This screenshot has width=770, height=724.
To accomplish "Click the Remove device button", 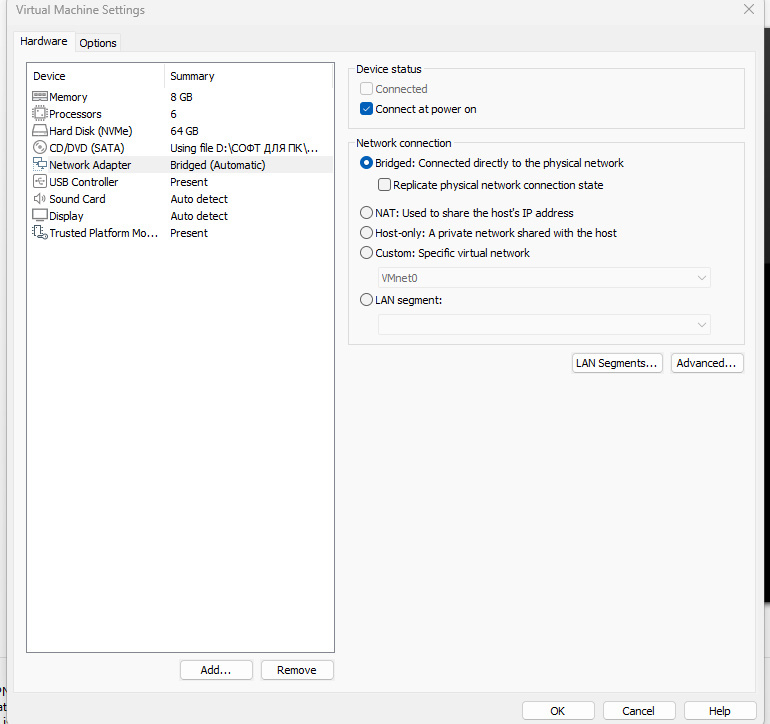I will (297, 670).
